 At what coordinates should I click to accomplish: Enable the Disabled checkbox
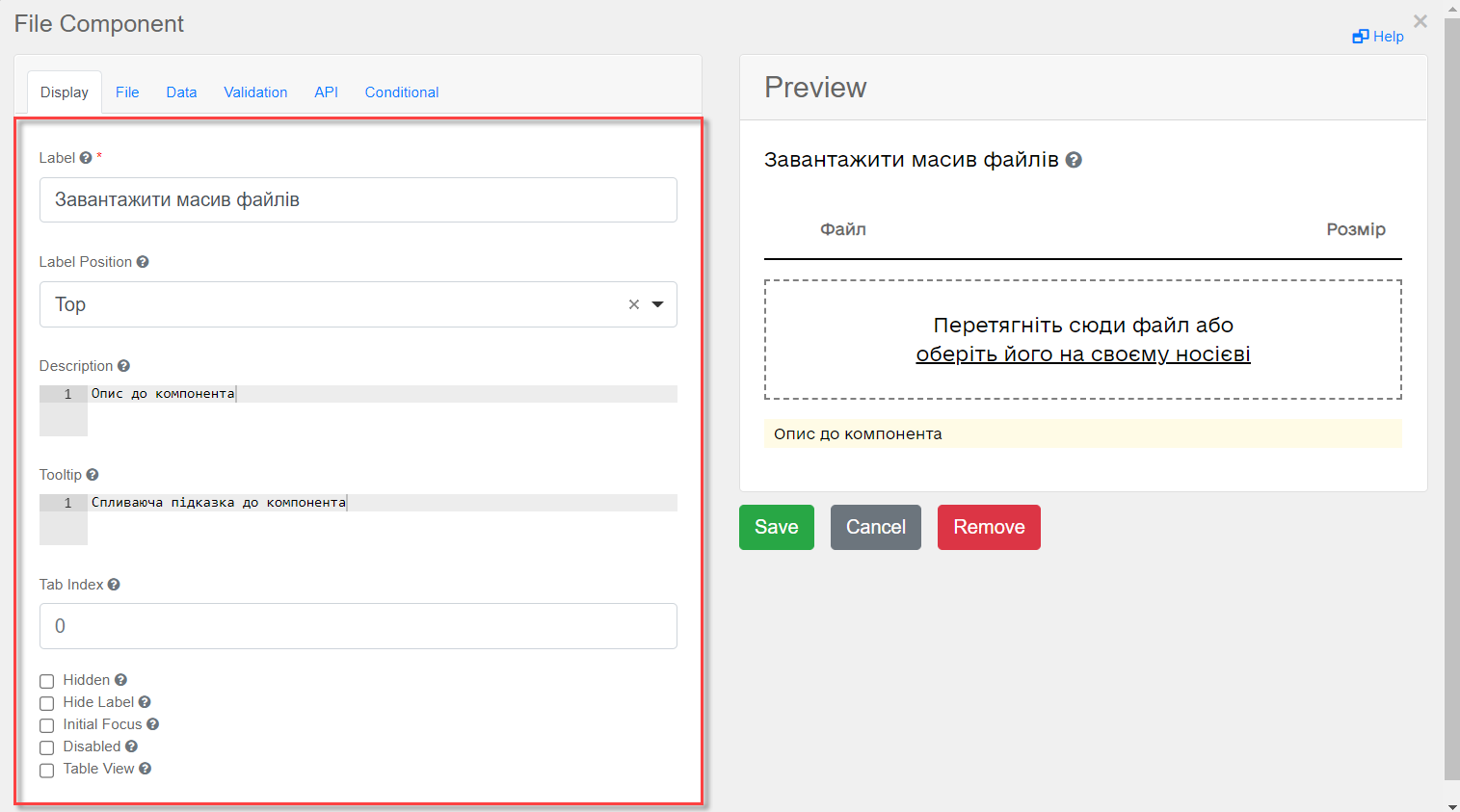46,747
